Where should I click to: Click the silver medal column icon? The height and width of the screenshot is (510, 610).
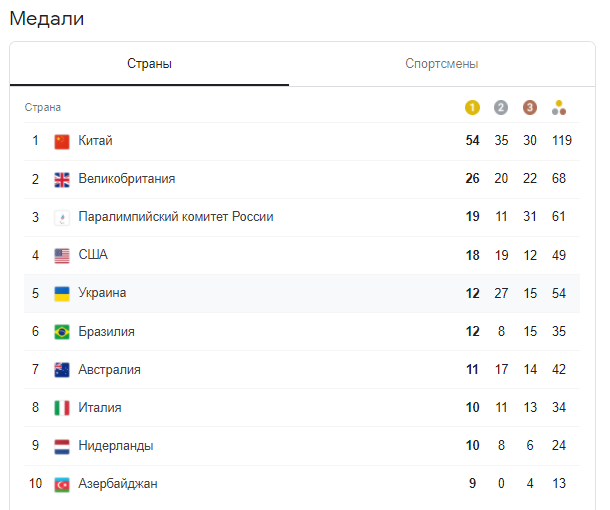(x=501, y=107)
